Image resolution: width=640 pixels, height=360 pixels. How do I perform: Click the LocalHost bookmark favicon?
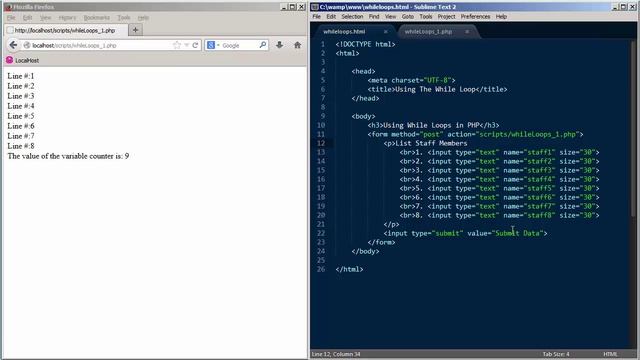[9, 60]
